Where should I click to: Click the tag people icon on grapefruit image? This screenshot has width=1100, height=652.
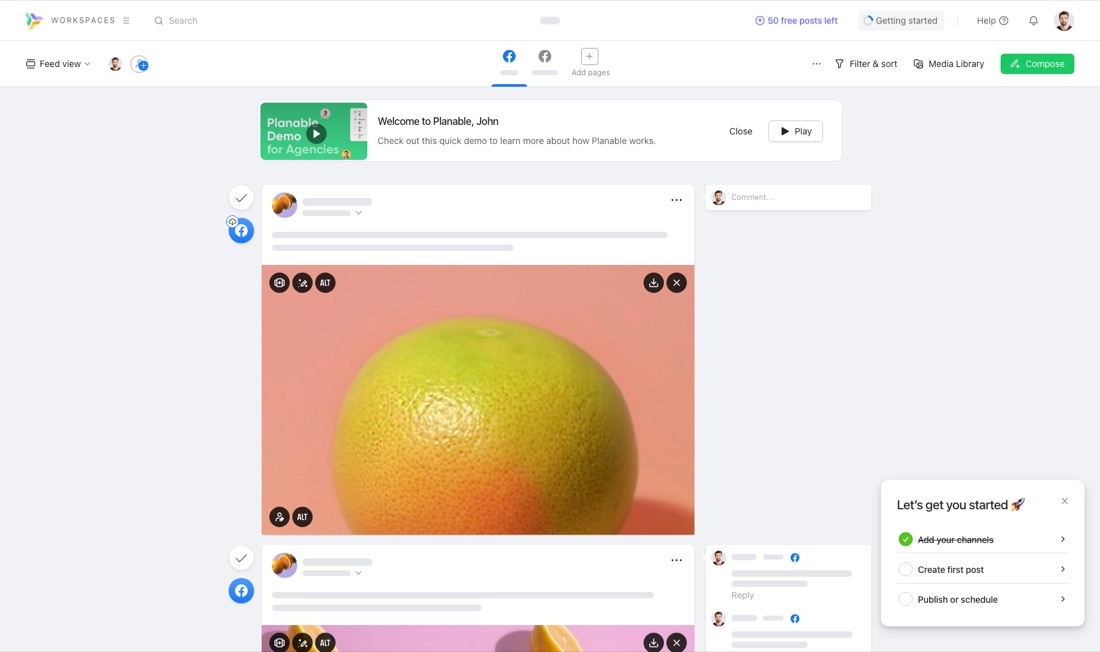pyautogui.click(x=279, y=517)
